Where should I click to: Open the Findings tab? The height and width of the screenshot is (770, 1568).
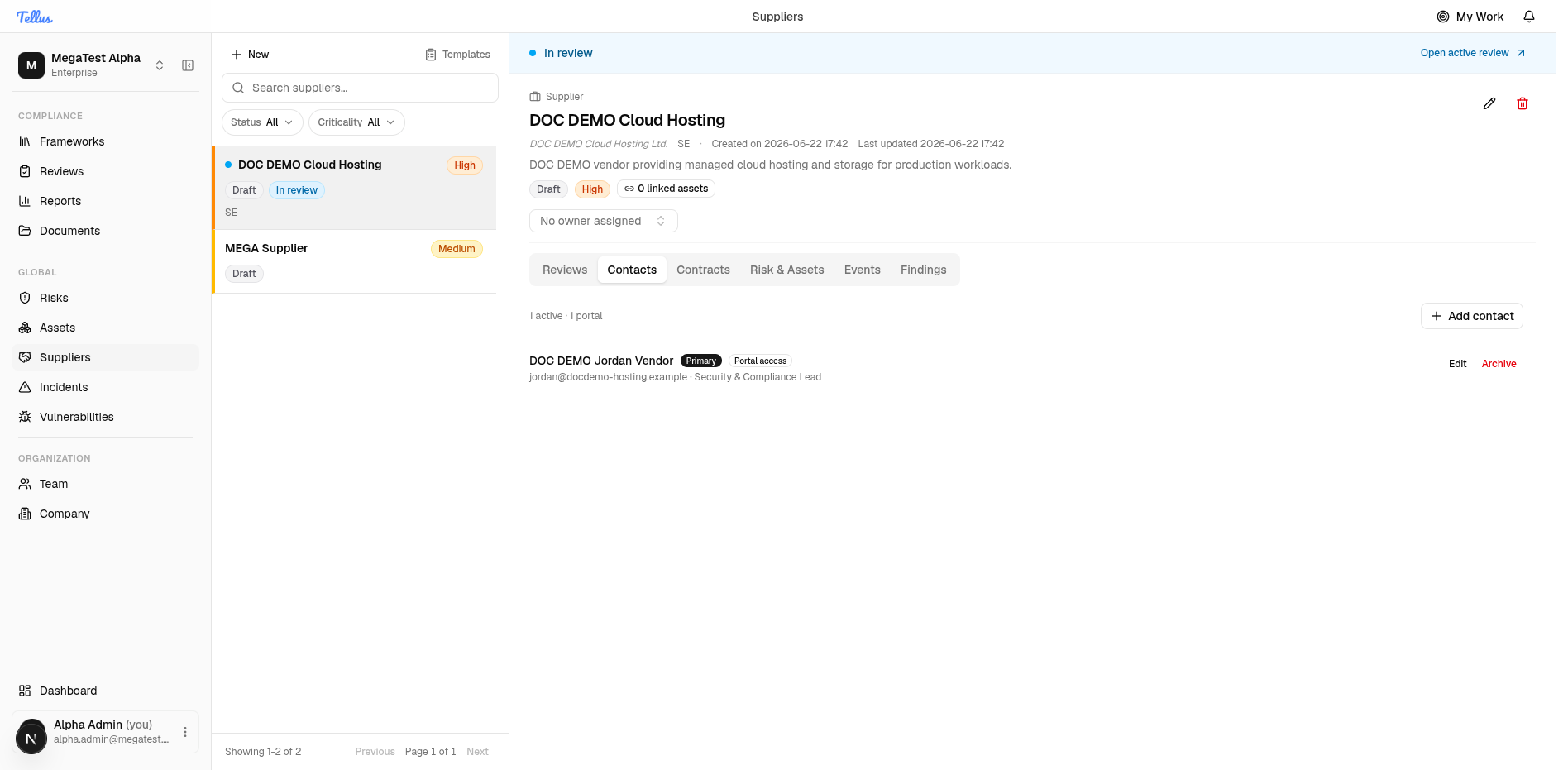923,270
